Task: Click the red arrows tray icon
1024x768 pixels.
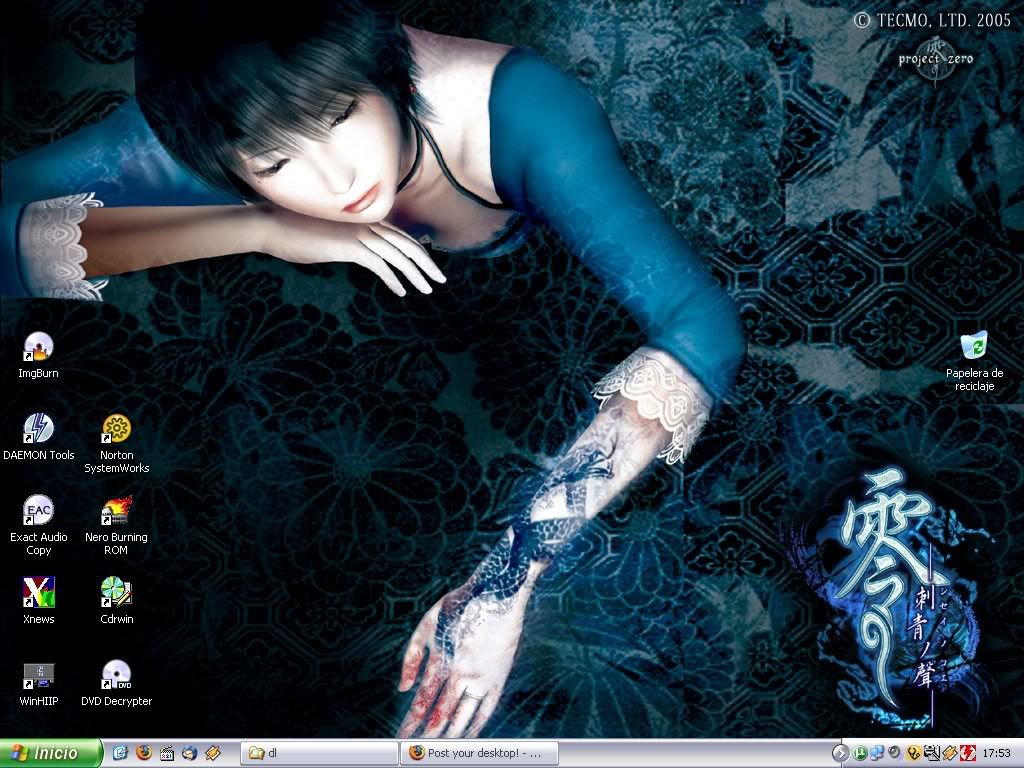Action: tap(968, 753)
